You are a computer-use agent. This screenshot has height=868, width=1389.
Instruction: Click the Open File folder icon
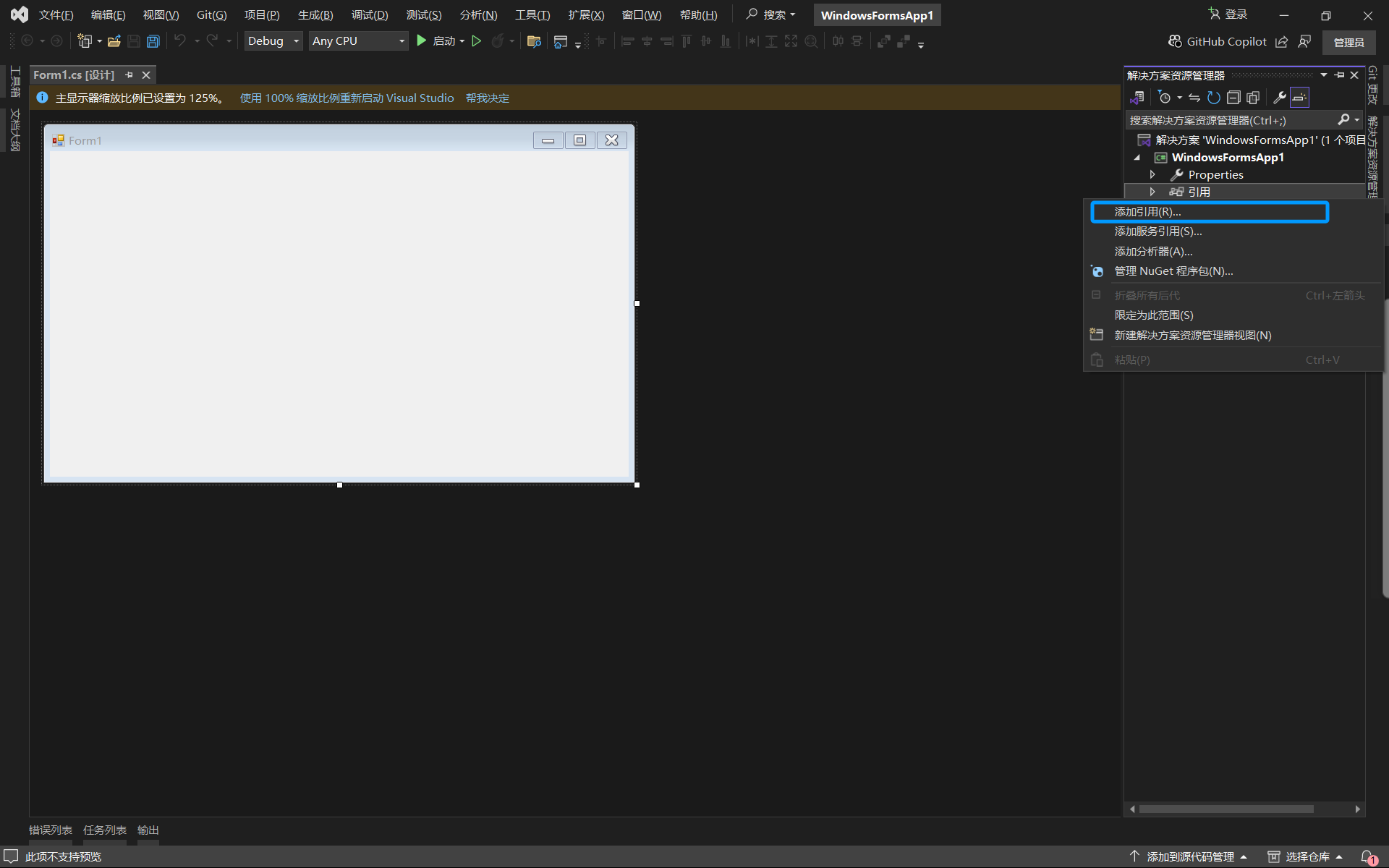coord(114,41)
